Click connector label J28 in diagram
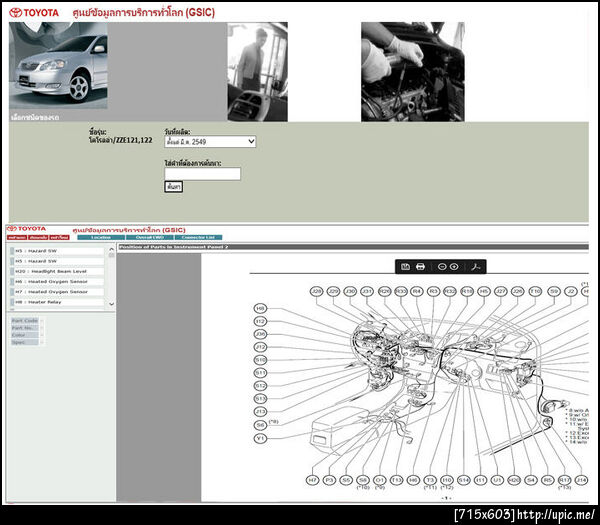600x525 pixels. coord(316,291)
